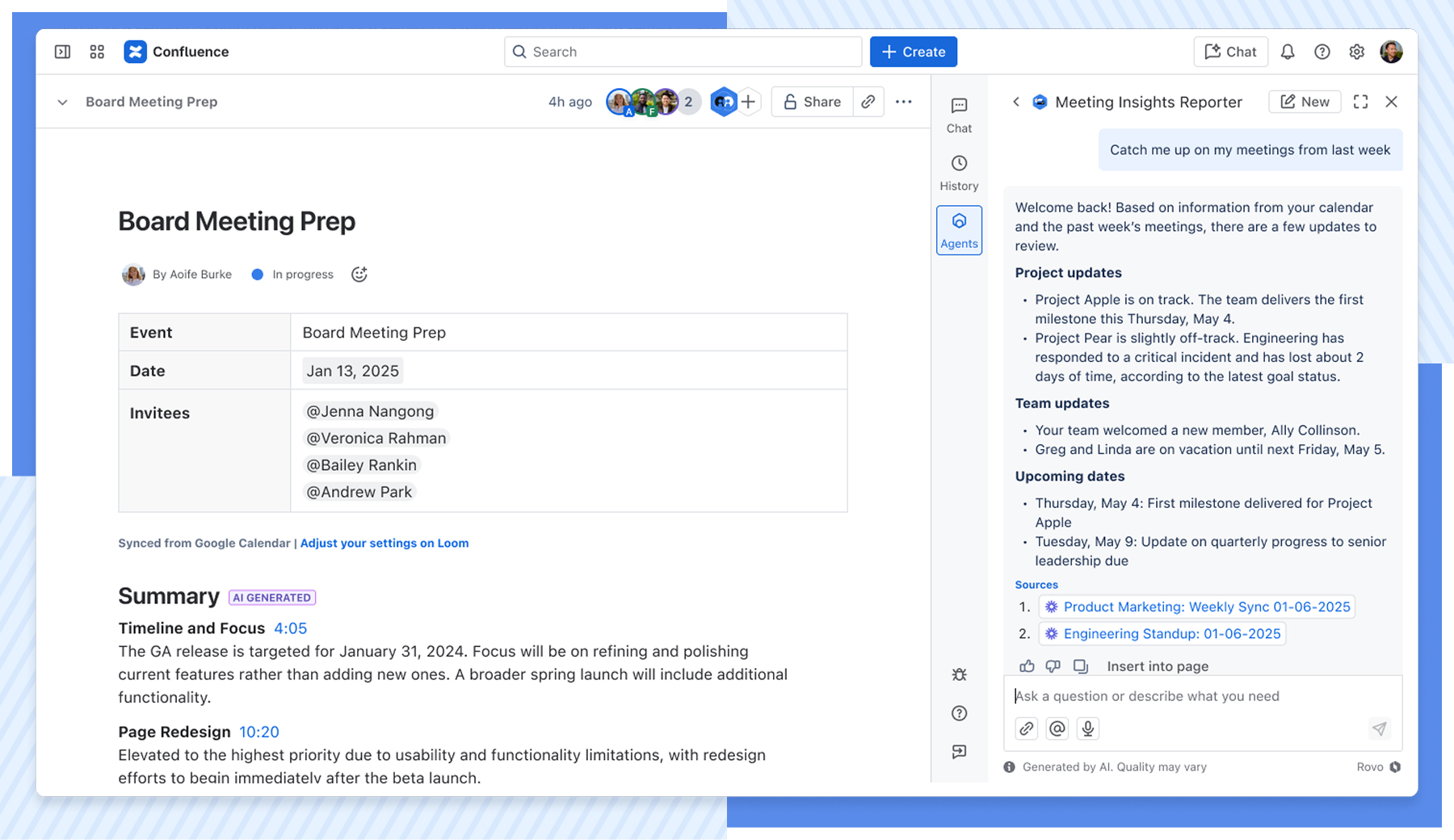This screenshot has height=840, width=1454.
Task: Open Adjust your settings on Loom link
Action: point(385,543)
